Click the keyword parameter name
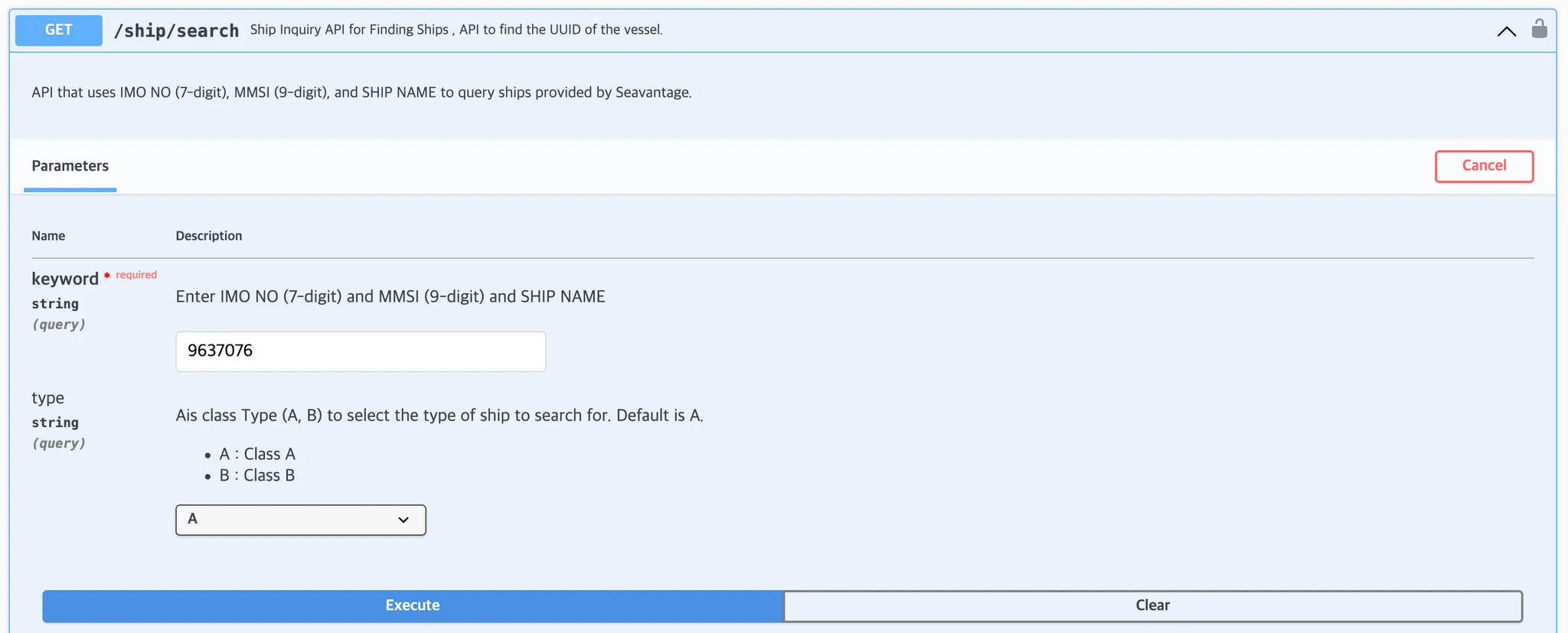Image resolution: width=1568 pixels, height=633 pixels. click(65, 279)
